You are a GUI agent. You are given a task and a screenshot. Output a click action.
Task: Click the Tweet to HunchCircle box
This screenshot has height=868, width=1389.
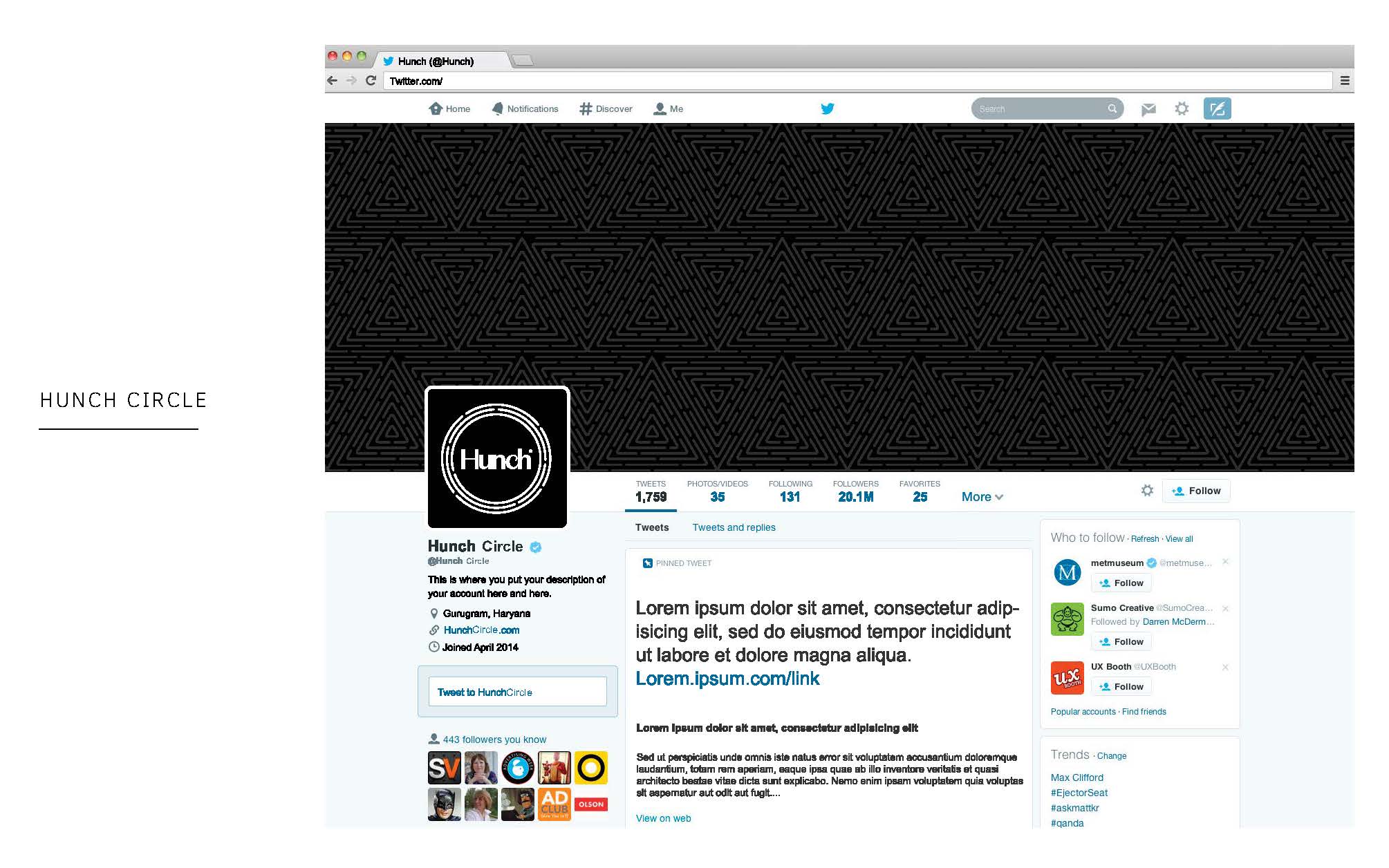(518, 692)
